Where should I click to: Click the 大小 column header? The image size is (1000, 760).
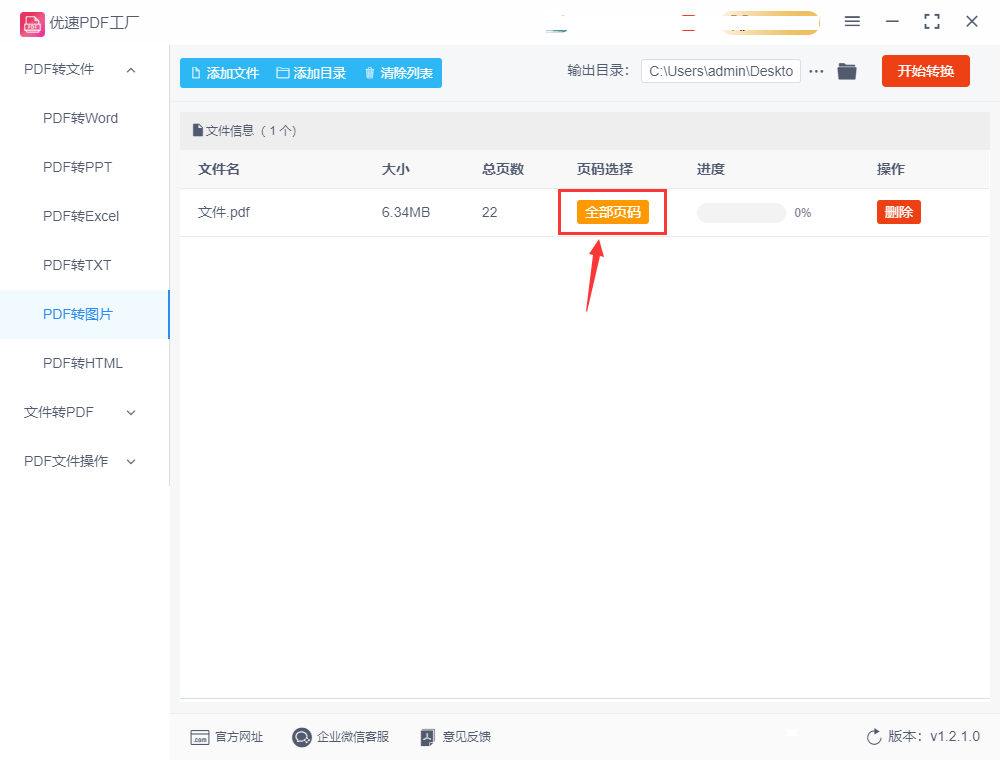coord(395,169)
